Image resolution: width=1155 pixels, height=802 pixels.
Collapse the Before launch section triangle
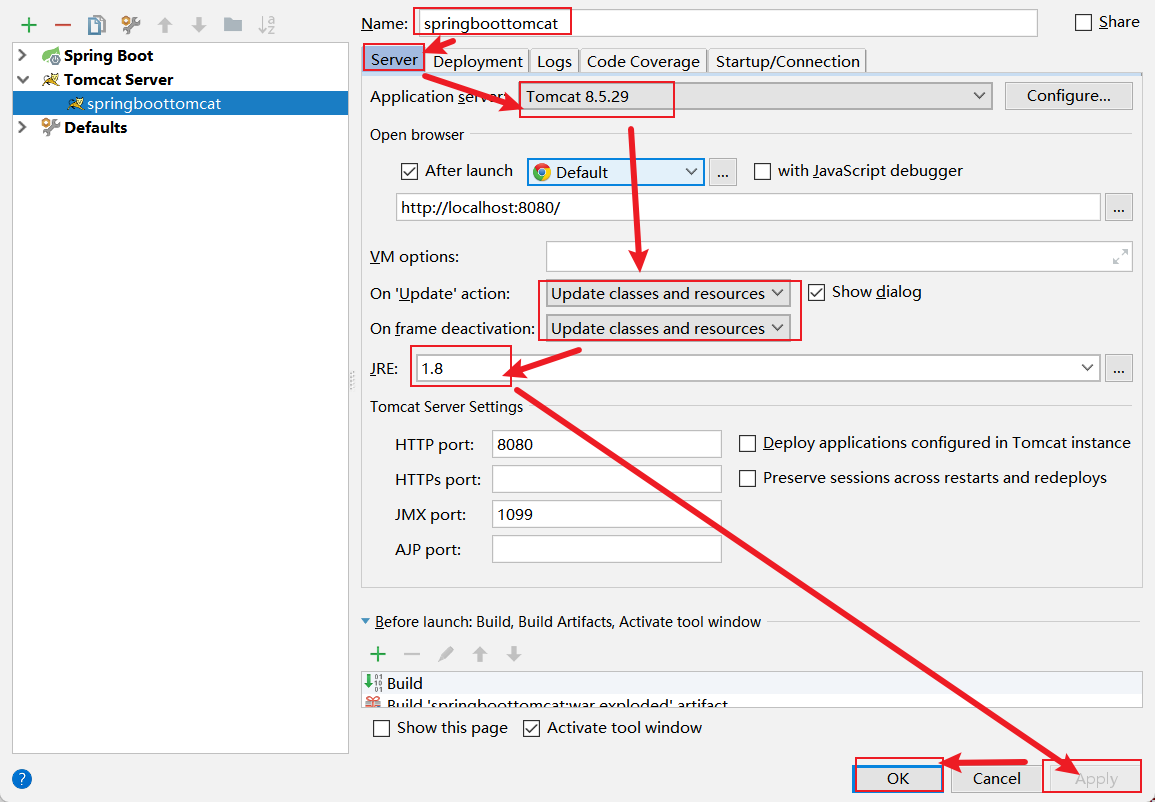point(365,622)
